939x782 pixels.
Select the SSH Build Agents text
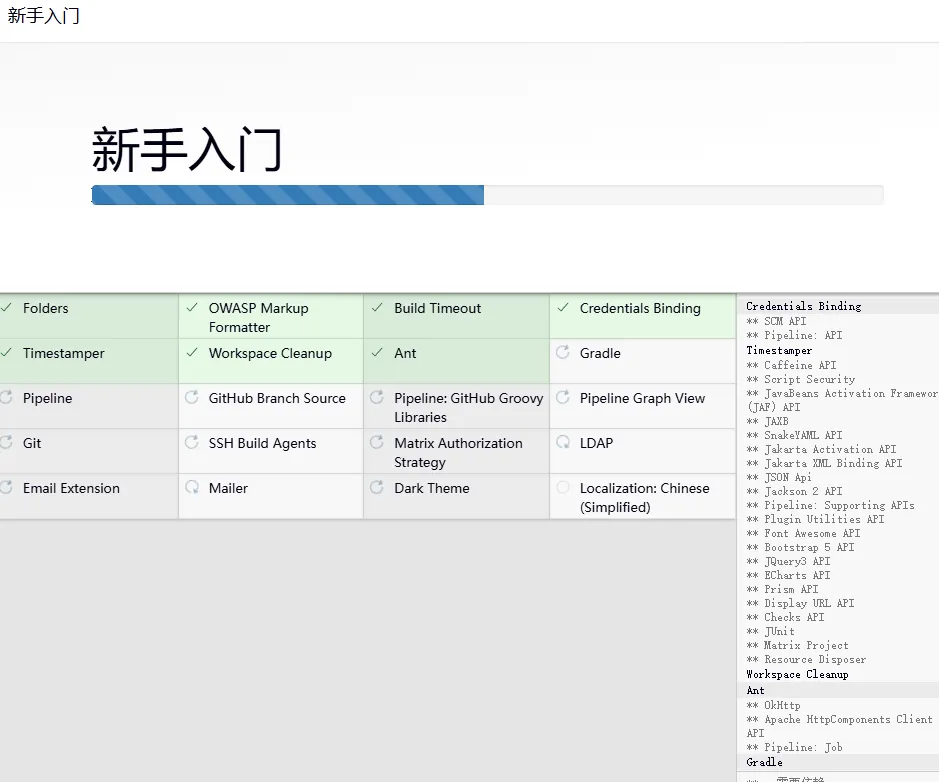262,443
